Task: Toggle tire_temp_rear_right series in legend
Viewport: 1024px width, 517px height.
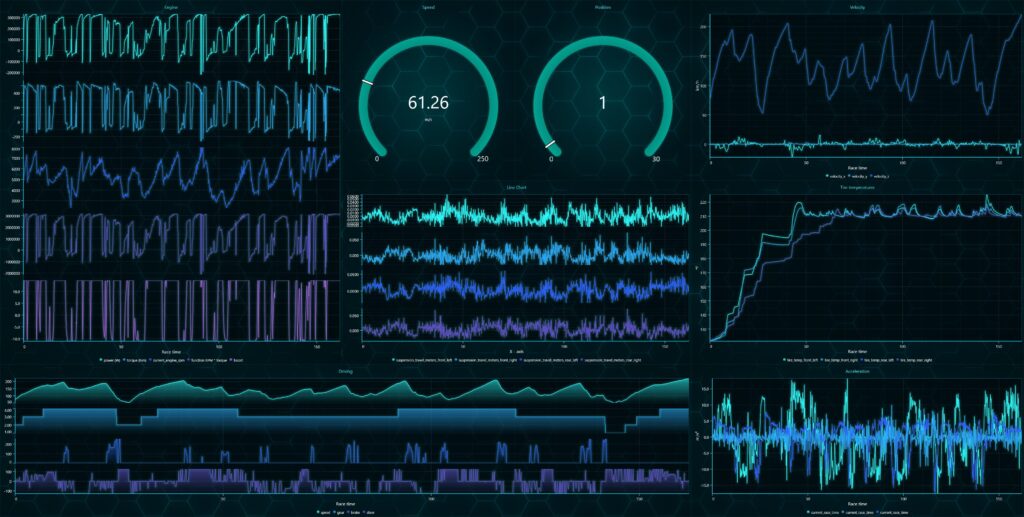Action: 914,360
